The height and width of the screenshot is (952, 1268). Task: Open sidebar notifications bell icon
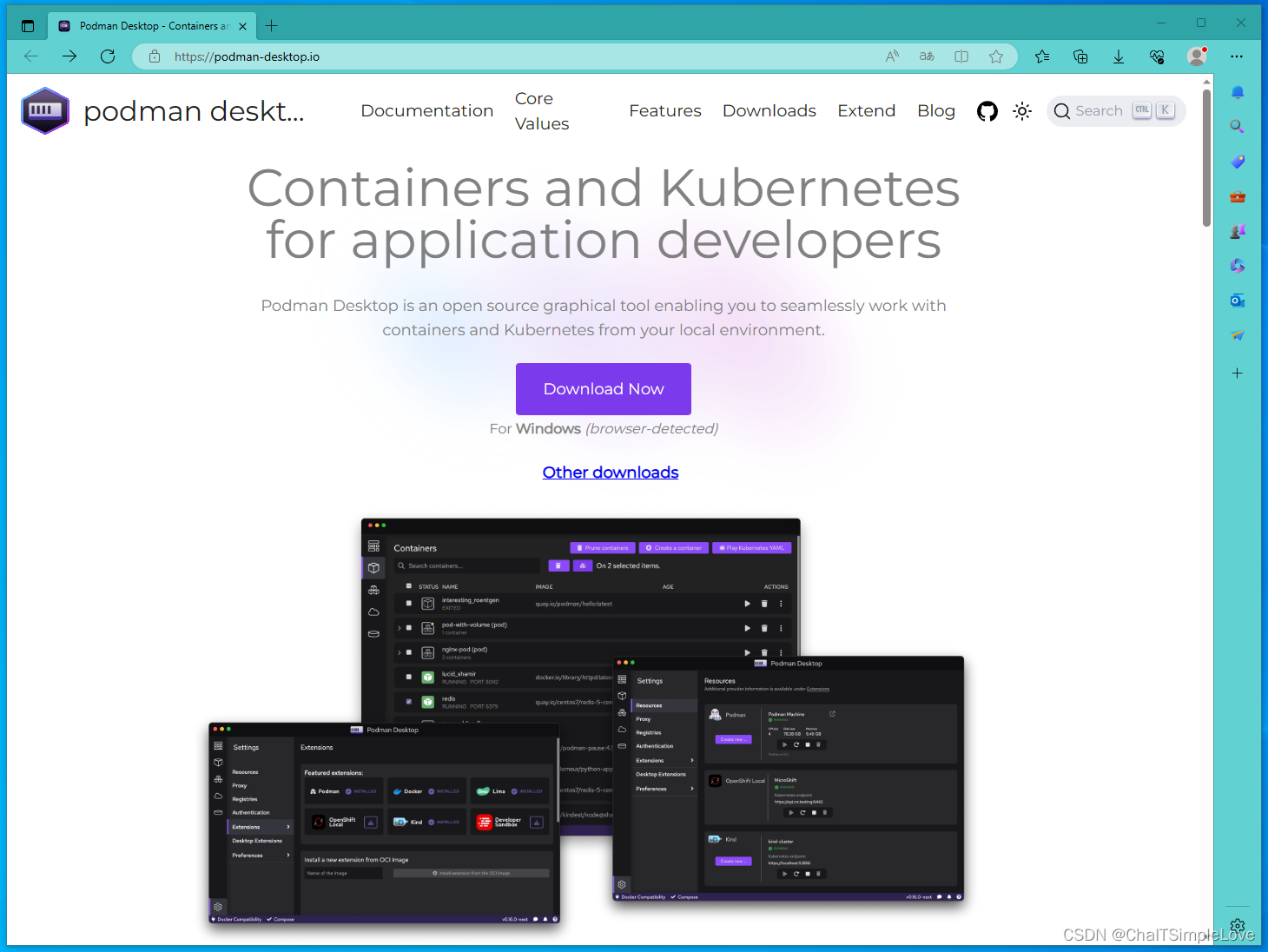click(1238, 92)
